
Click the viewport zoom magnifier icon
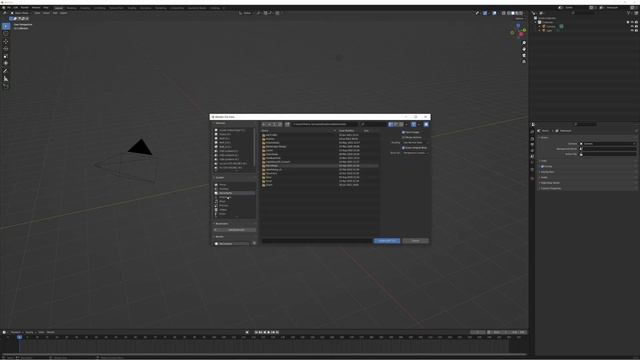pos(524,43)
